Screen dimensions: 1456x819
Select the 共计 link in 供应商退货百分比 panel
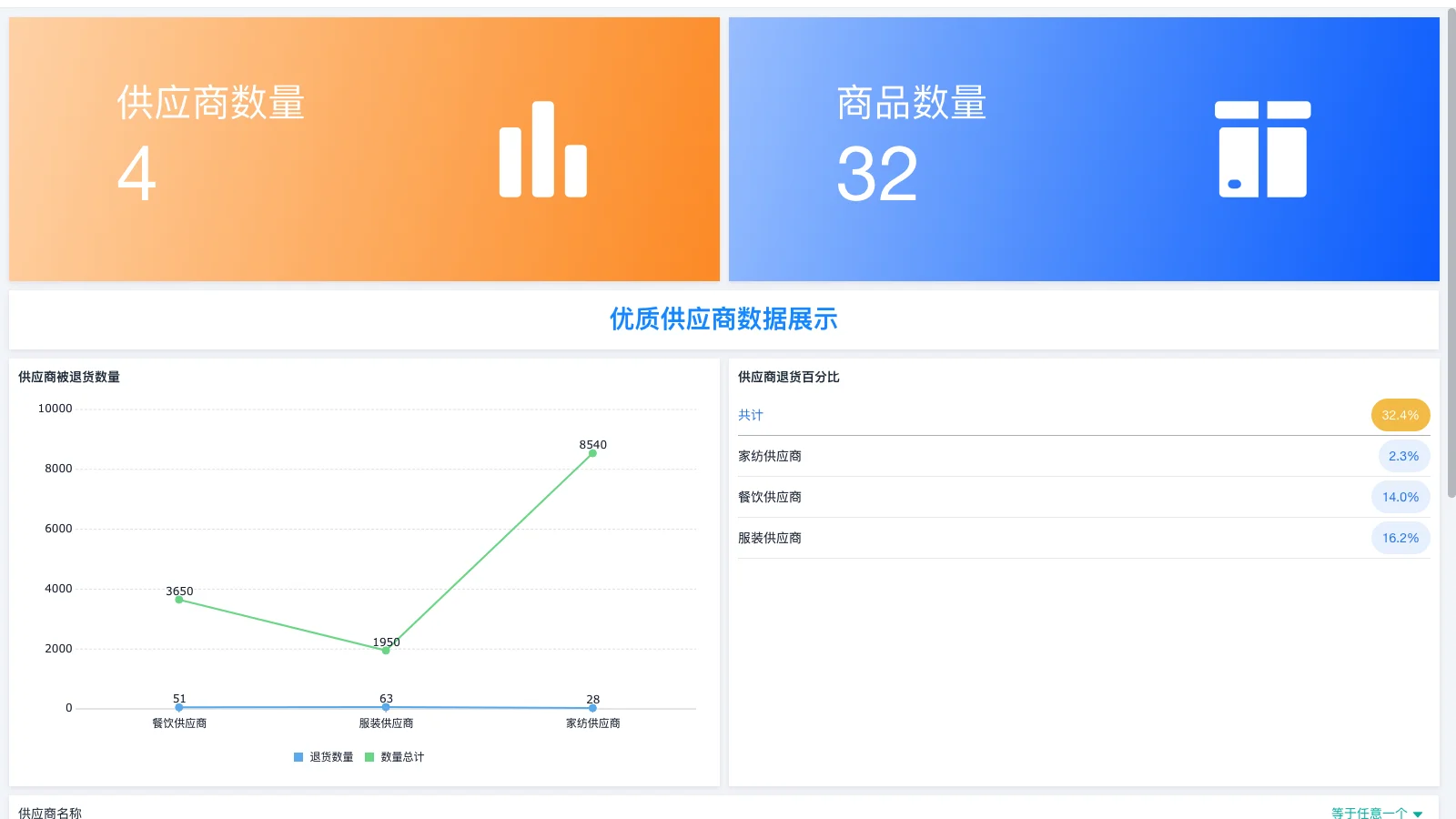pos(750,415)
